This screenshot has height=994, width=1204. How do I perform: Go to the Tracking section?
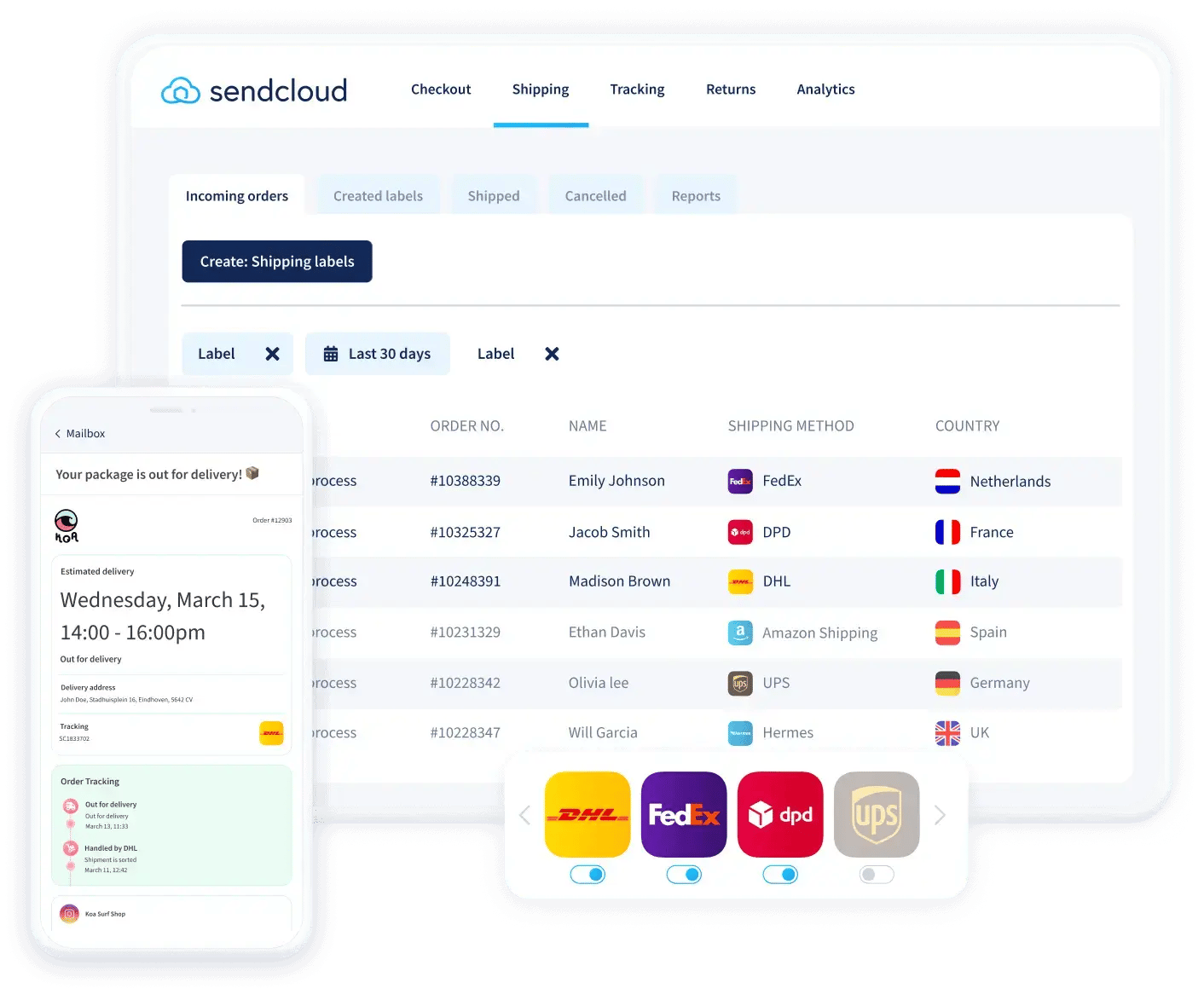pyautogui.click(x=637, y=90)
